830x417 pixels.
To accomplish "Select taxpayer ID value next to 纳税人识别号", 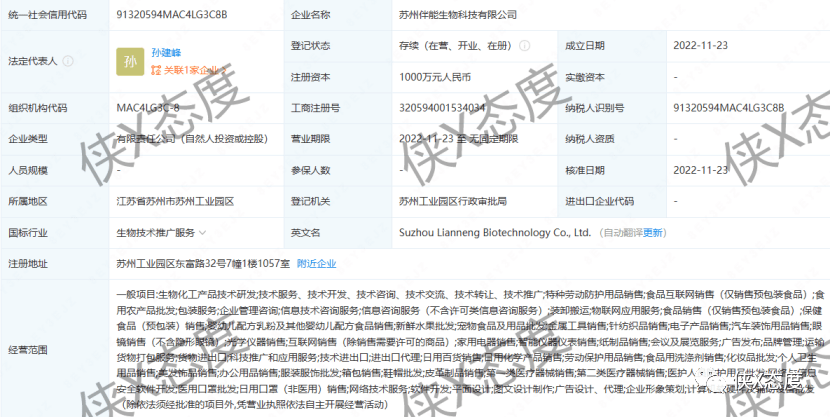I will point(728,108).
